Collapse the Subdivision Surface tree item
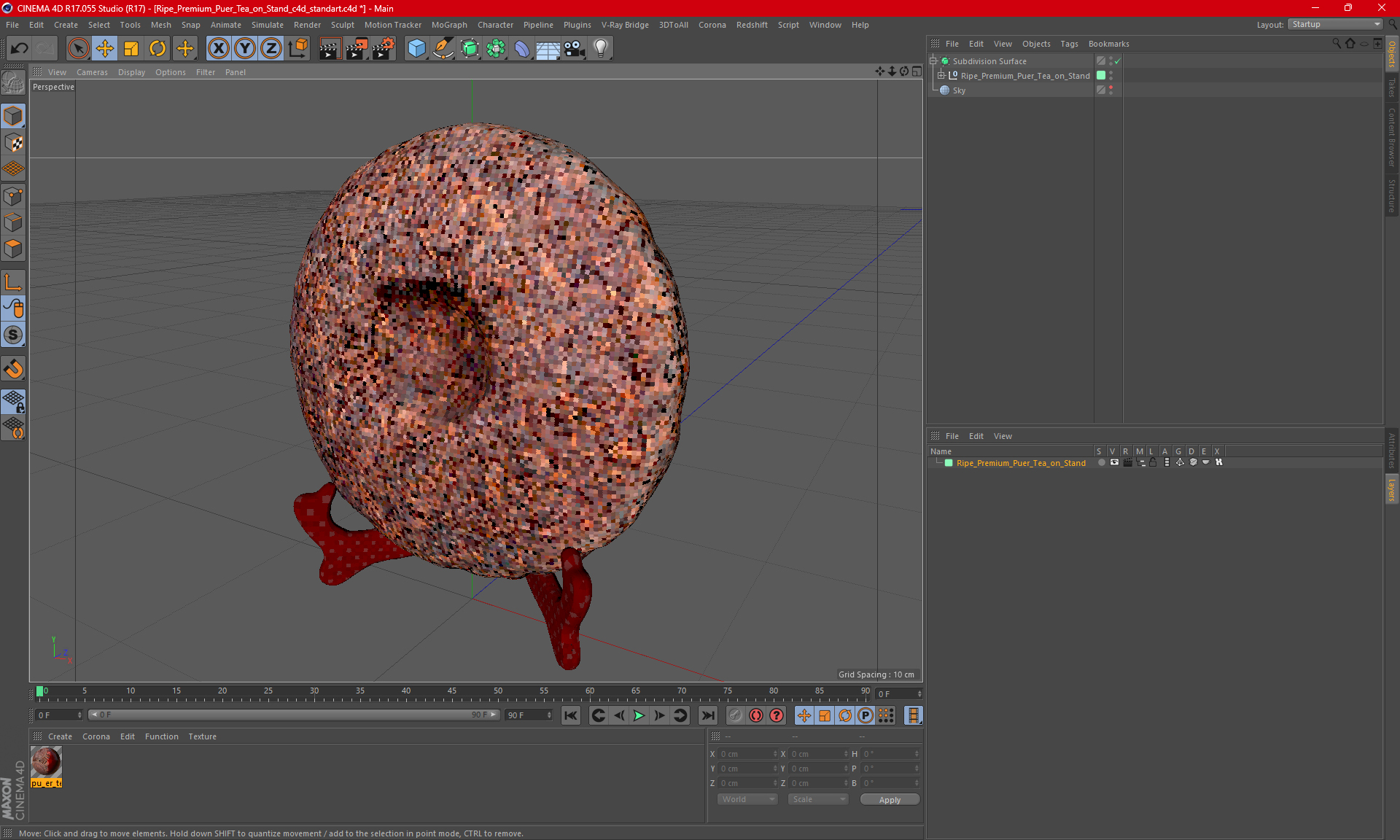The height and width of the screenshot is (840, 1400). coord(933,61)
